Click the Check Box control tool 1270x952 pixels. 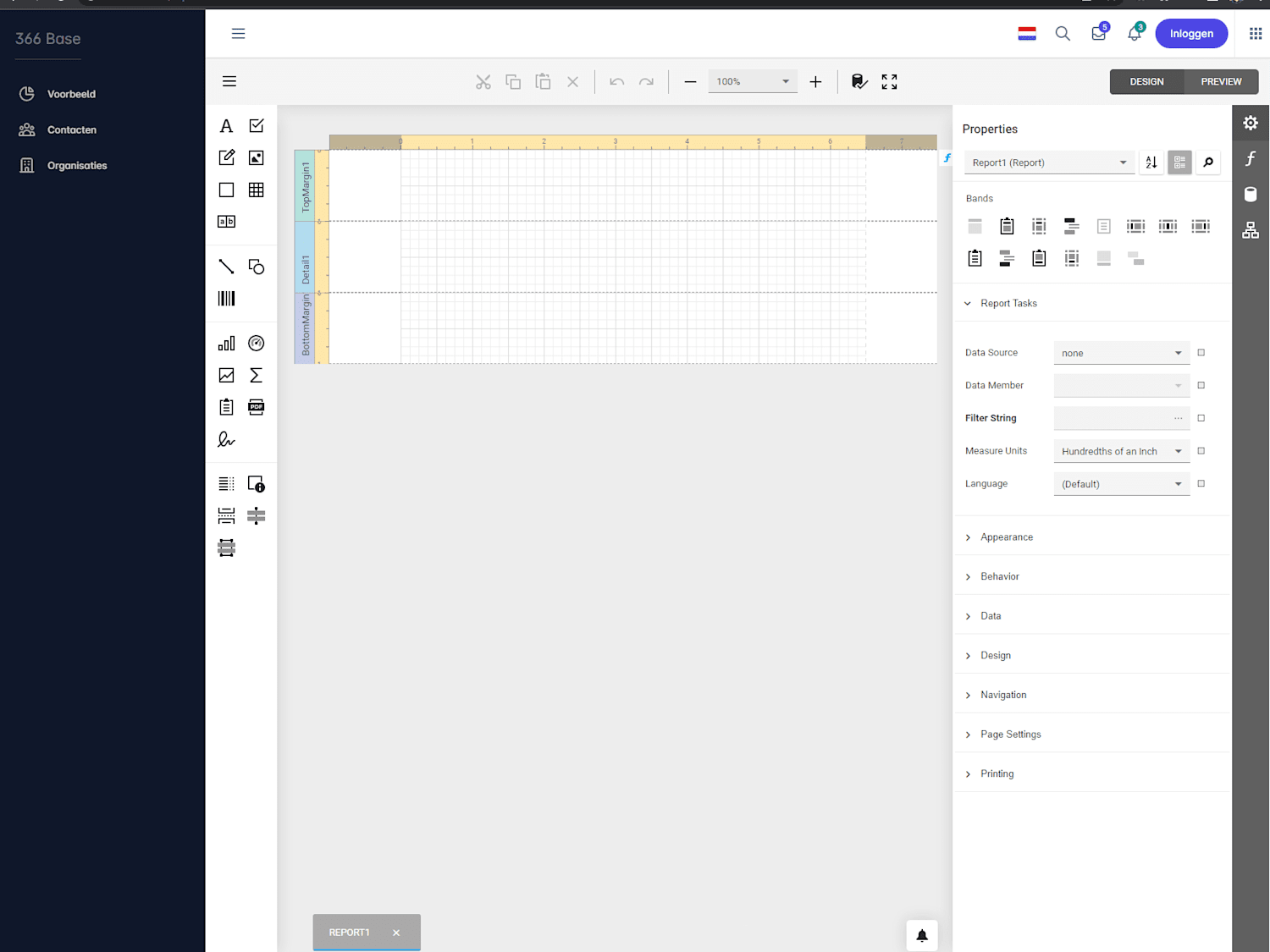(257, 125)
